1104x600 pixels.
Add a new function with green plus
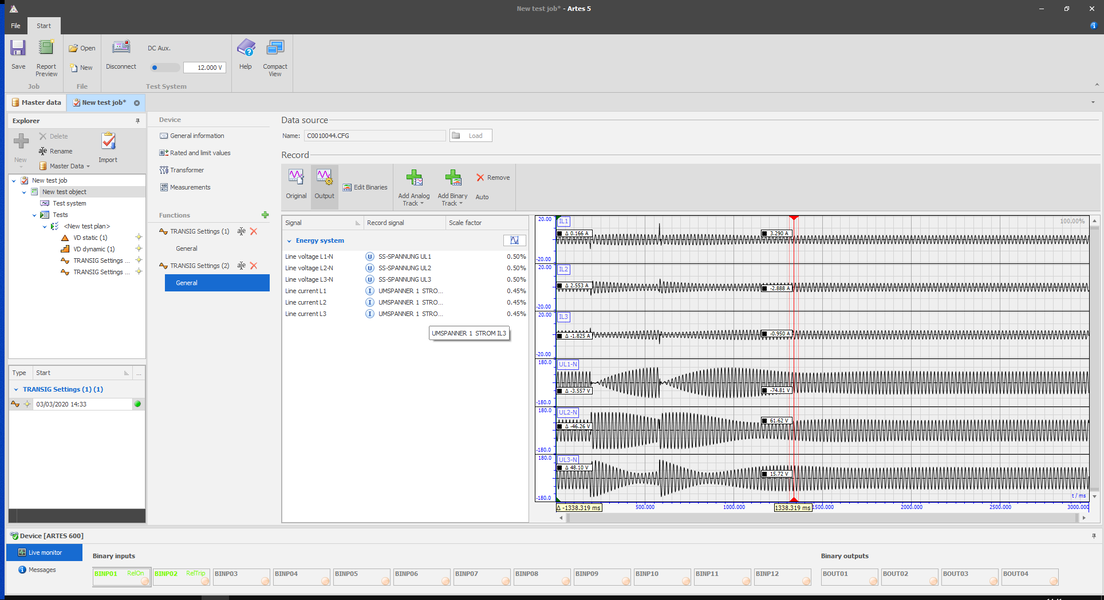pos(265,215)
